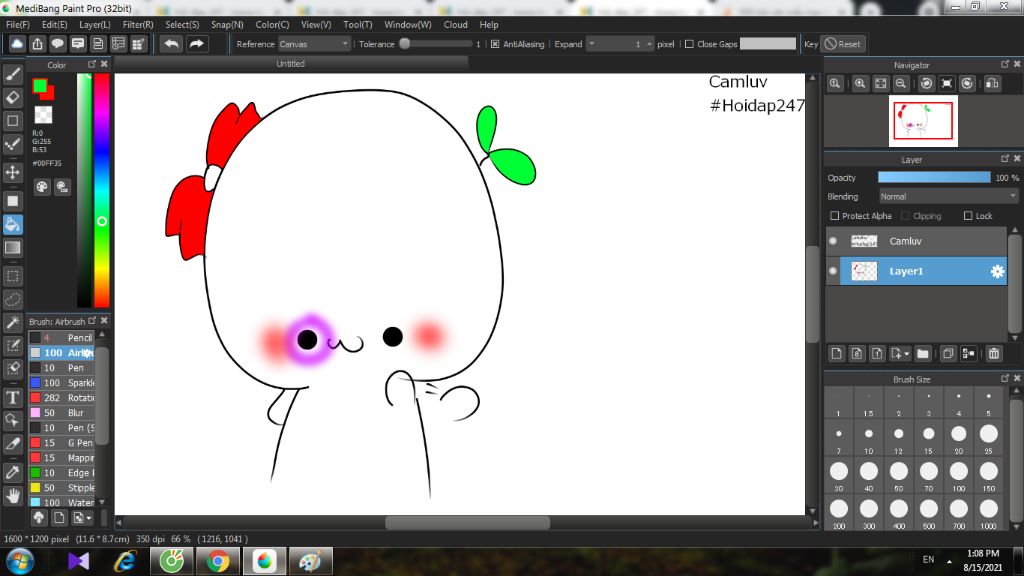Zoom in using Navigator magnifier plus
Image resolution: width=1024 pixels, height=576 pixels.
coord(860,84)
